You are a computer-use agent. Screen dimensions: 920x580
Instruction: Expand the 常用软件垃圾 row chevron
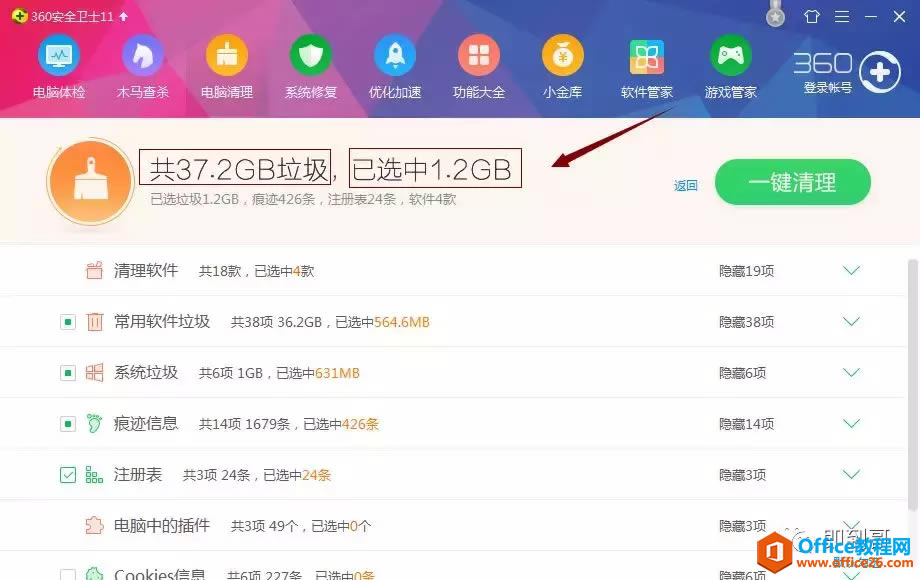click(851, 321)
